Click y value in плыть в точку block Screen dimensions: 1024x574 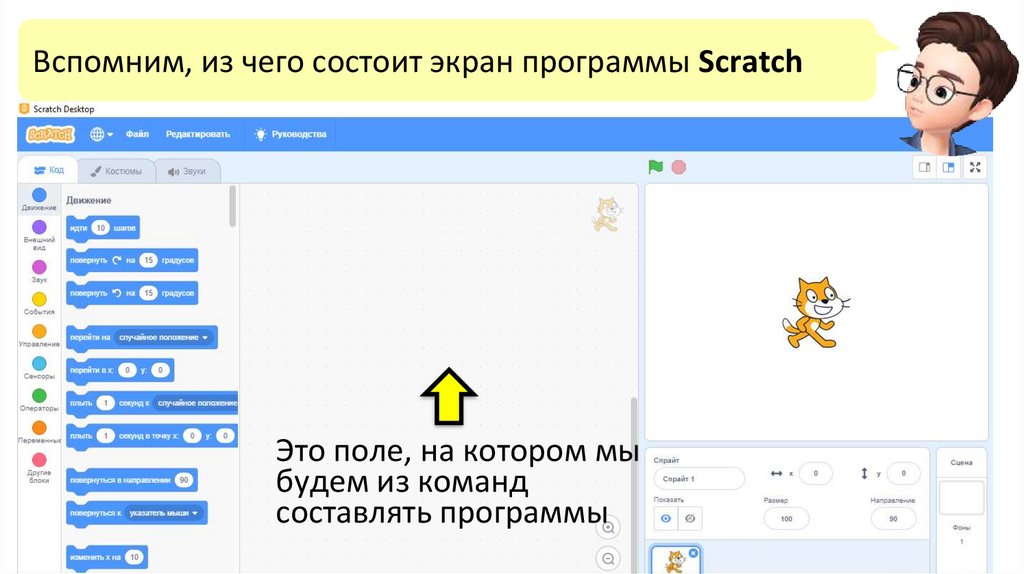pyautogui.click(x=225, y=436)
